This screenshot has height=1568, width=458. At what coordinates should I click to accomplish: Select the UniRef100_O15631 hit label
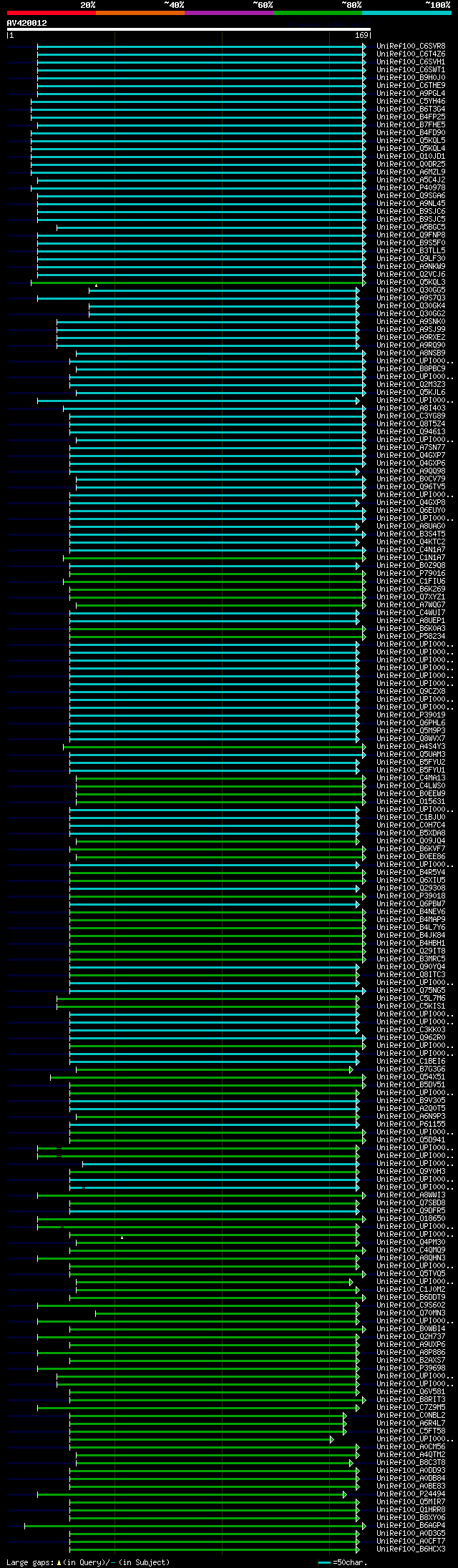411,802
